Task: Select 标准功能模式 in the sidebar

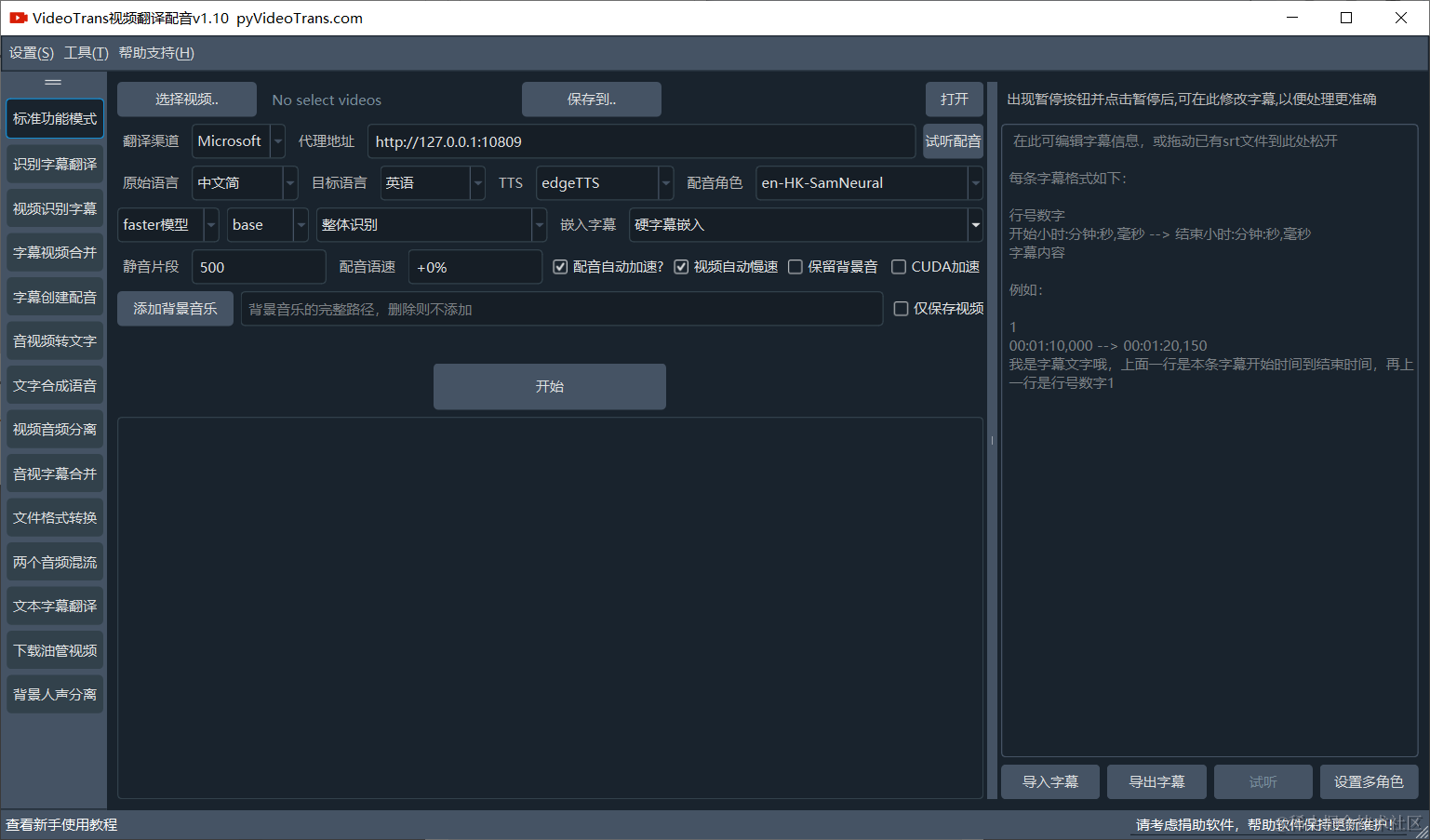Action: [x=55, y=119]
